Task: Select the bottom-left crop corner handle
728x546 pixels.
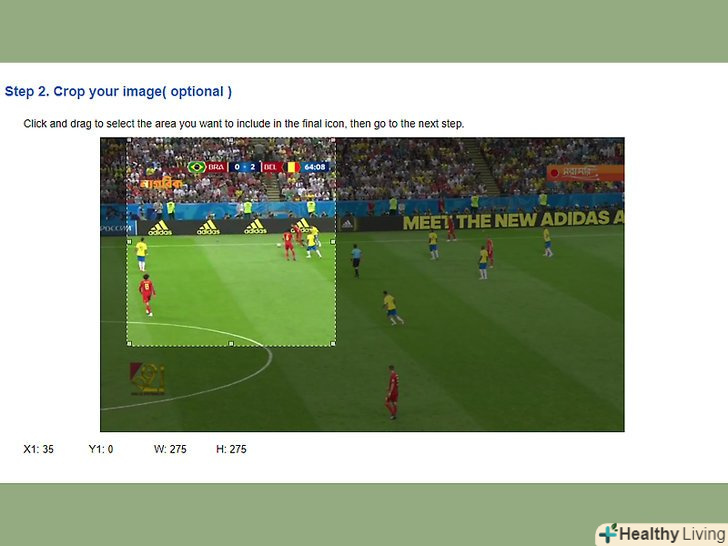Action: click(130, 344)
